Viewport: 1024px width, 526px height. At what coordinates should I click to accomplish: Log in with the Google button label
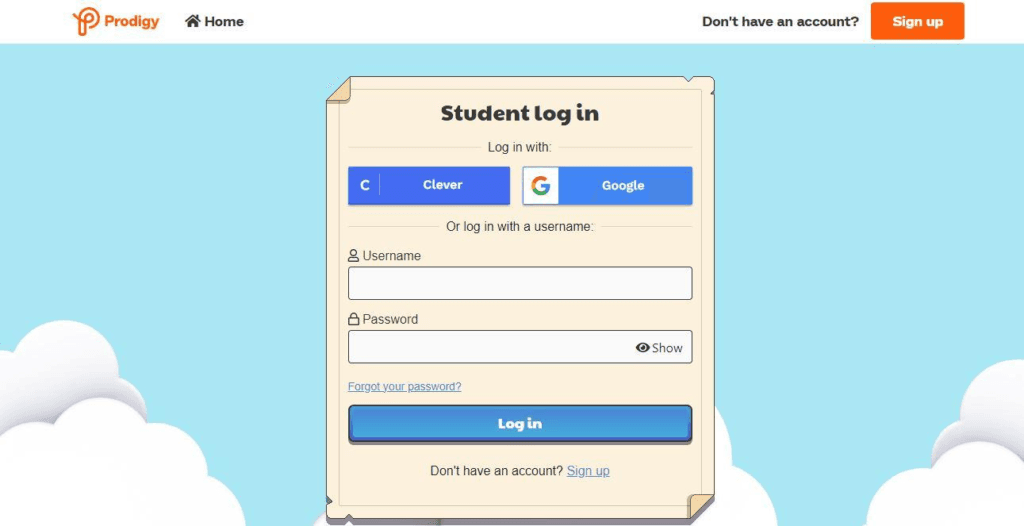click(x=623, y=186)
